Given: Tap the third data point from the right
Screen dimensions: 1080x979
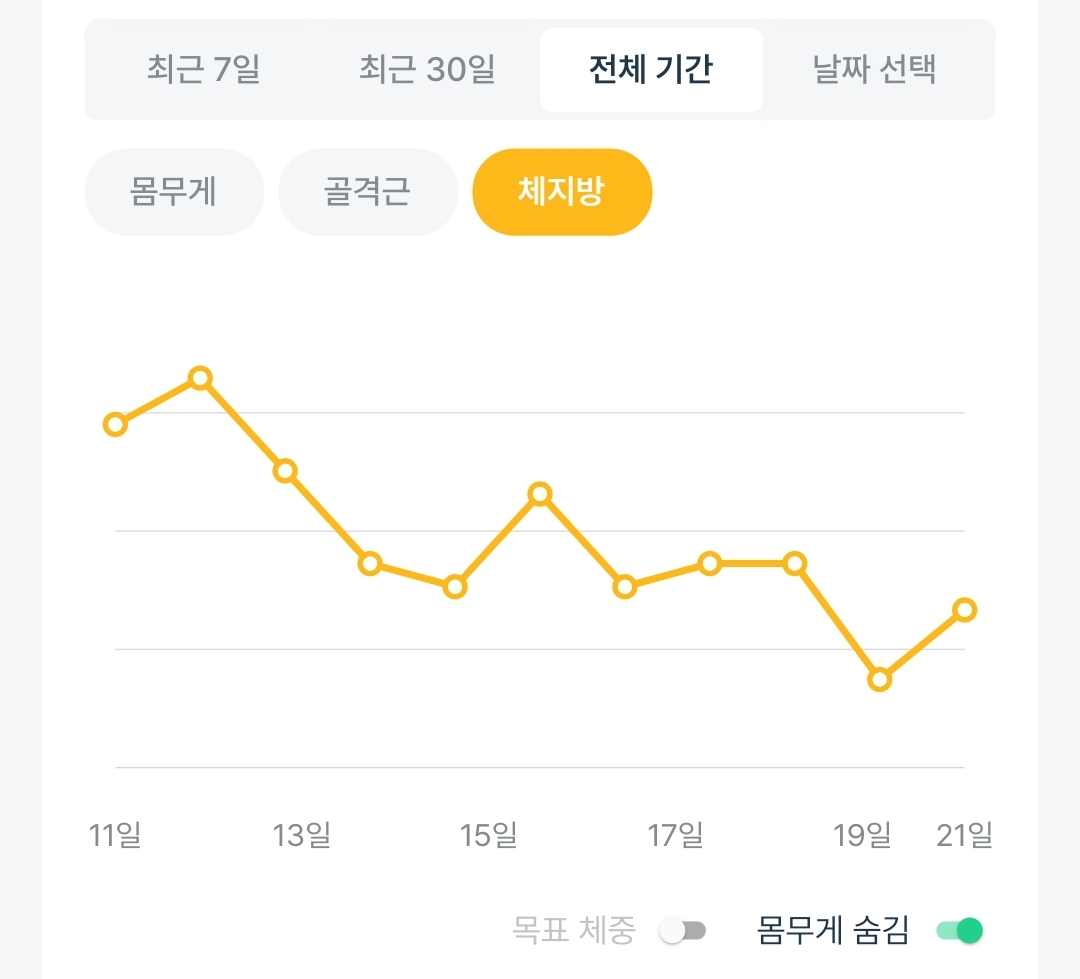Looking at the screenshot, I should (x=795, y=563).
